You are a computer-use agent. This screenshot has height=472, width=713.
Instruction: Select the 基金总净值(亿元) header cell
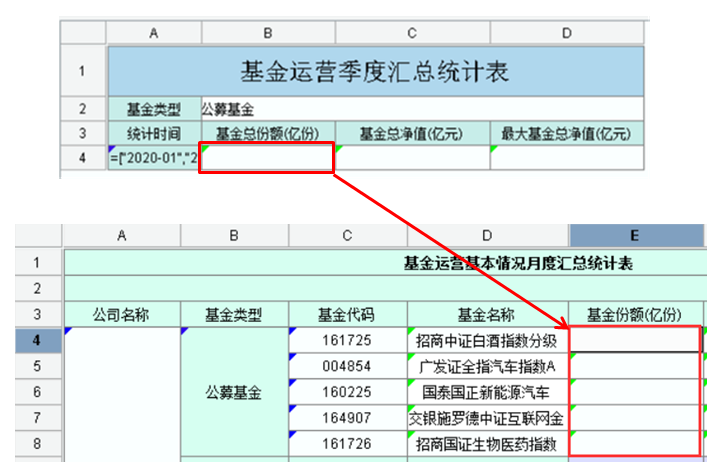(412, 134)
